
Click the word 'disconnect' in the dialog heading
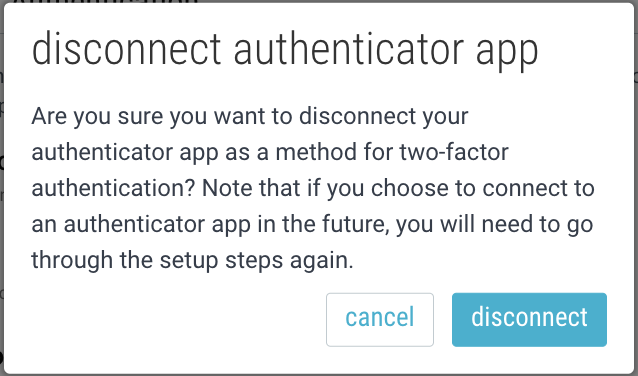tap(126, 49)
